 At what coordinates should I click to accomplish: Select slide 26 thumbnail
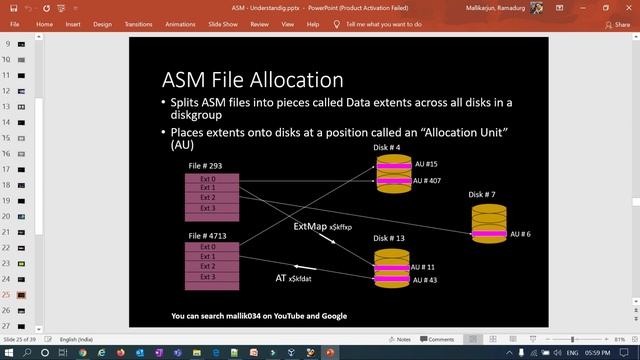[21, 311]
